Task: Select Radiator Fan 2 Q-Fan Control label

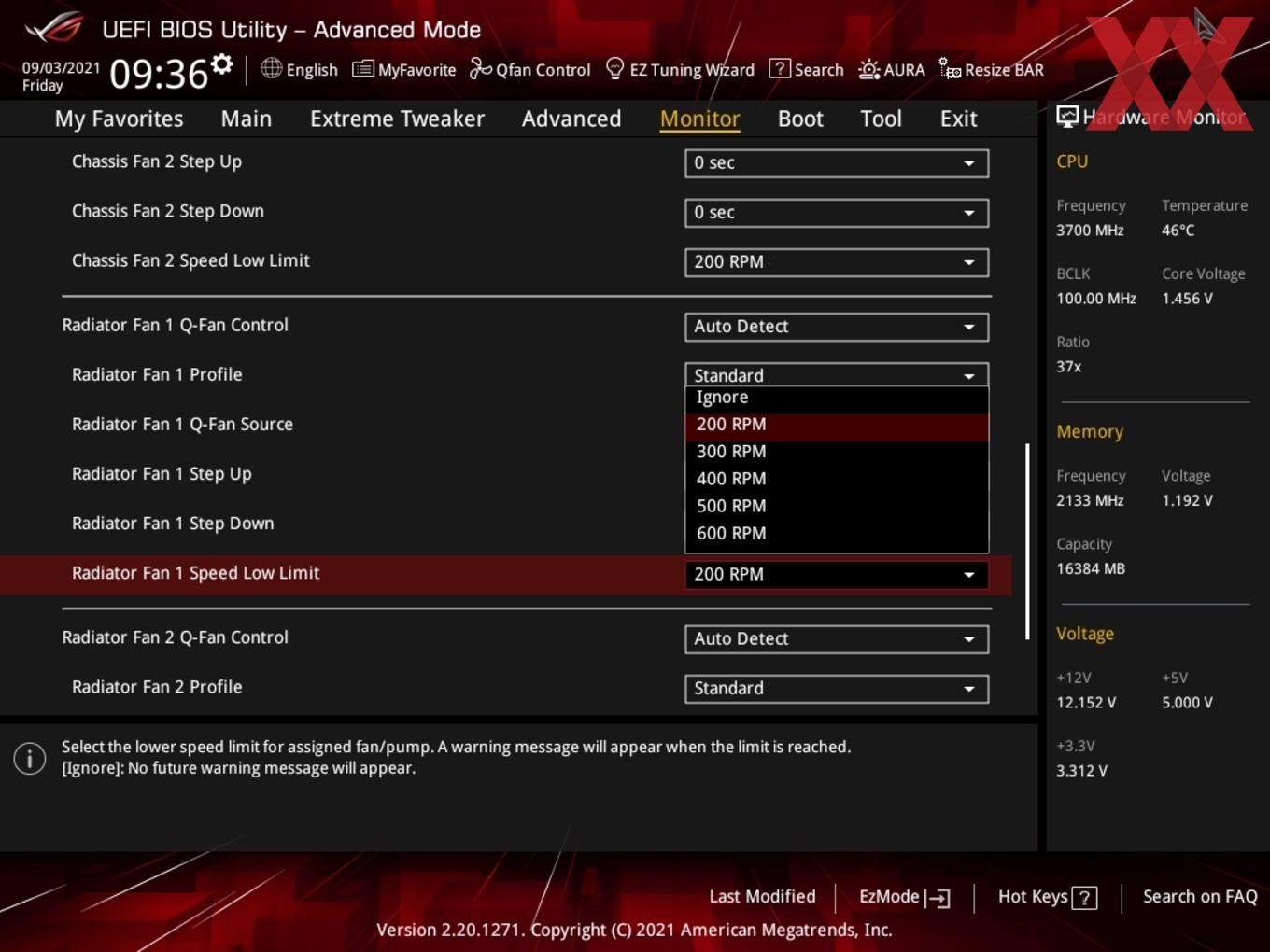Action: [175, 637]
